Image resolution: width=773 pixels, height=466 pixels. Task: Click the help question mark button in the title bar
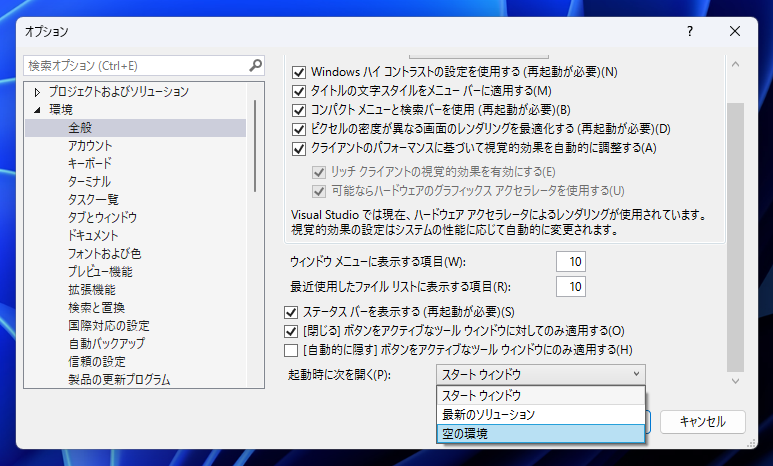[x=690, y=31]
